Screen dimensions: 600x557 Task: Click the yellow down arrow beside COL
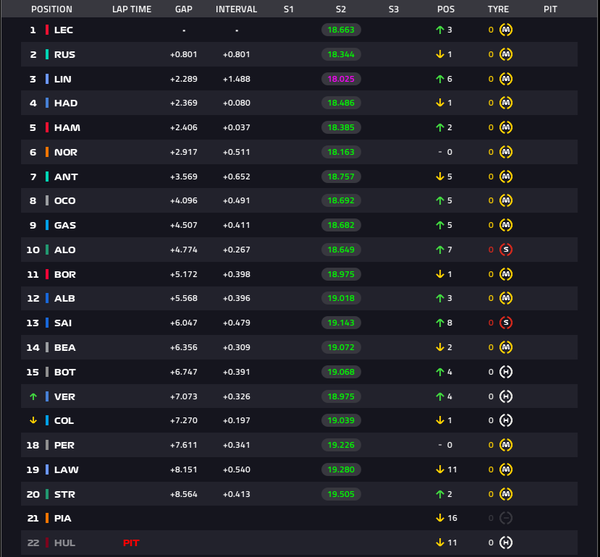tap(33, 420)
